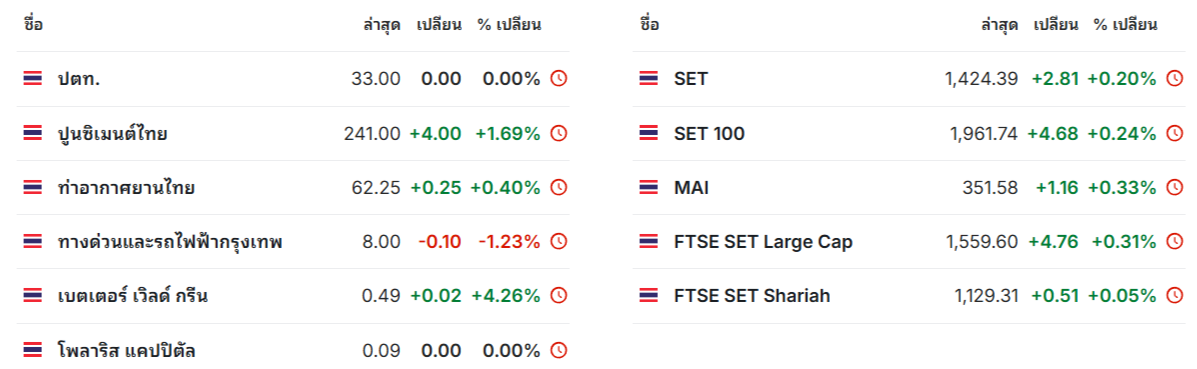Click the clock icon in เบตเตอร์ เวิลด์ กรีน row
The height and width of the screenshot is (369, 1197).
coord(559,296)
